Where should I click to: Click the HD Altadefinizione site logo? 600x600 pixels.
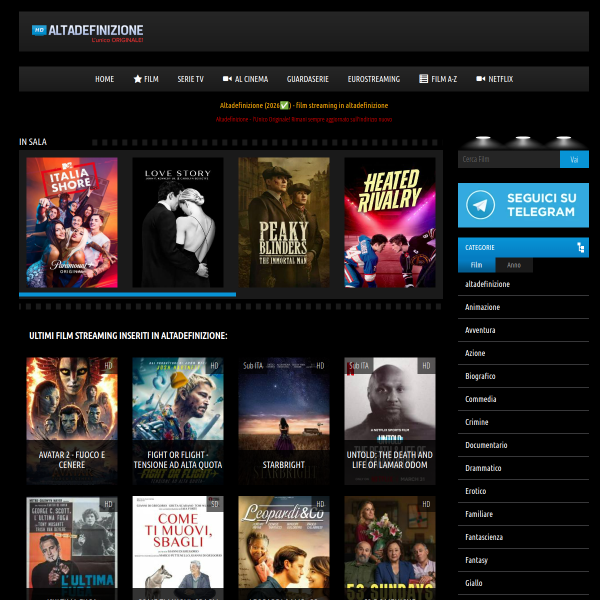[88, 33]
